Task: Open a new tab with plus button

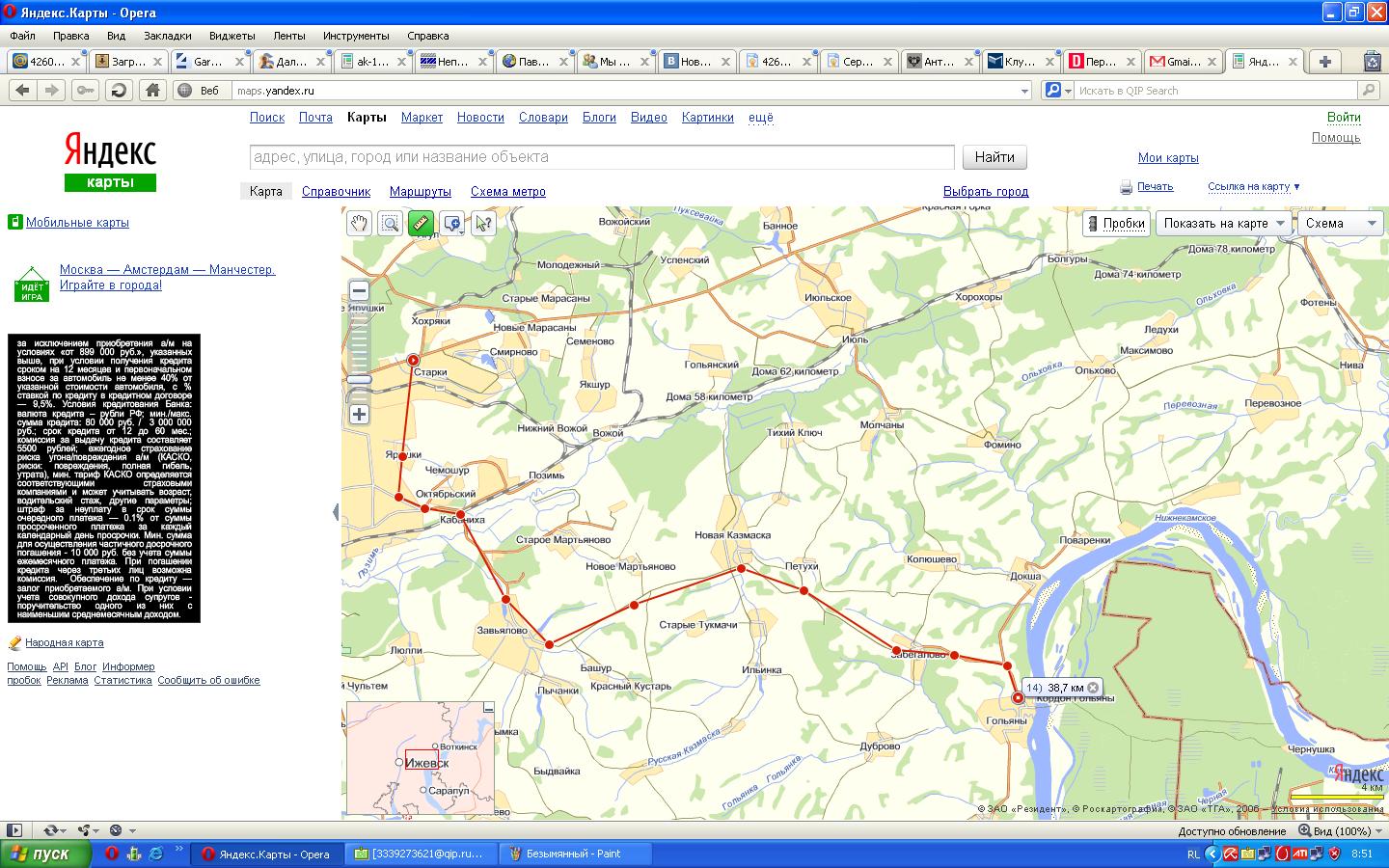Action: coord(1325,61)
